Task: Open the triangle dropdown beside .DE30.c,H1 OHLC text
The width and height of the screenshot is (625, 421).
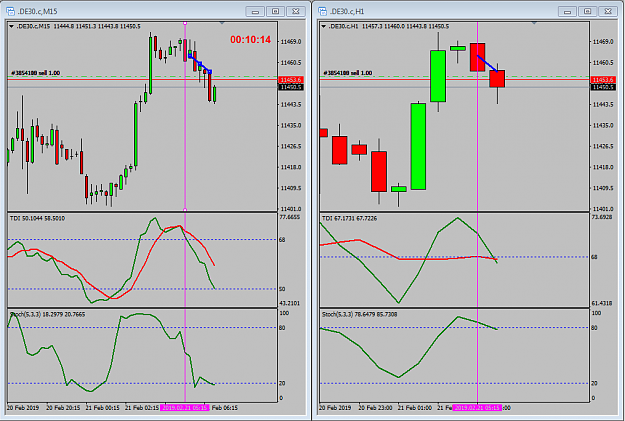Action: pyautogui.click(x=324, y=26)
